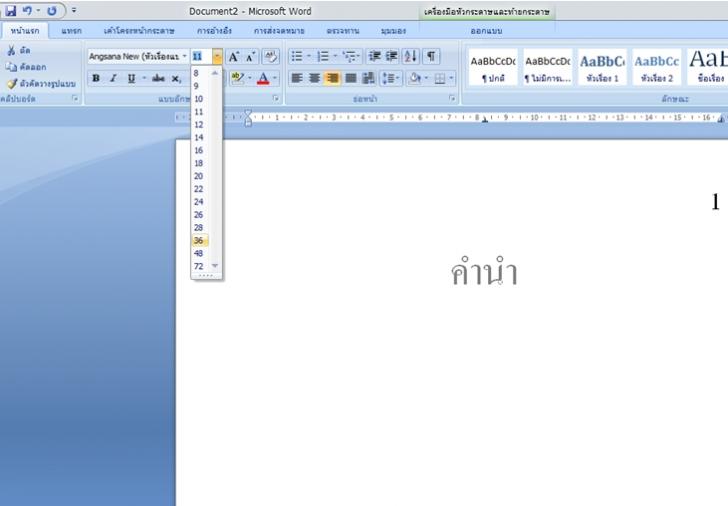Apply the หัวเรื่อง 1 heading style
The height and width of the screenshot is (506, 728).
602,67
